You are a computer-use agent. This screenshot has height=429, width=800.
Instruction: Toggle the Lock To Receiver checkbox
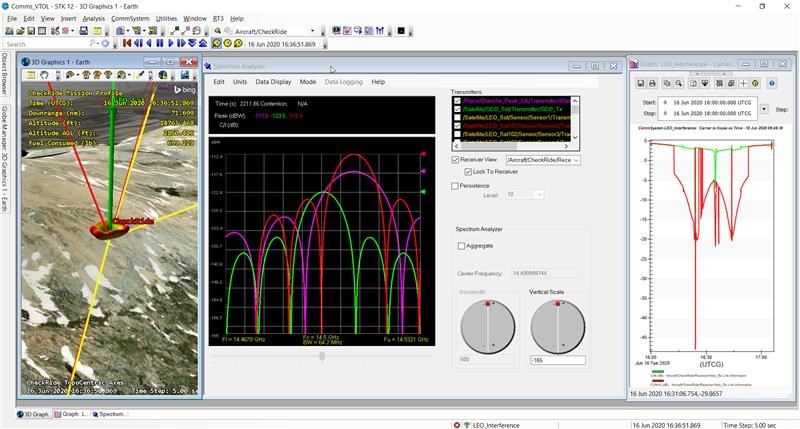tap(468, 172)
